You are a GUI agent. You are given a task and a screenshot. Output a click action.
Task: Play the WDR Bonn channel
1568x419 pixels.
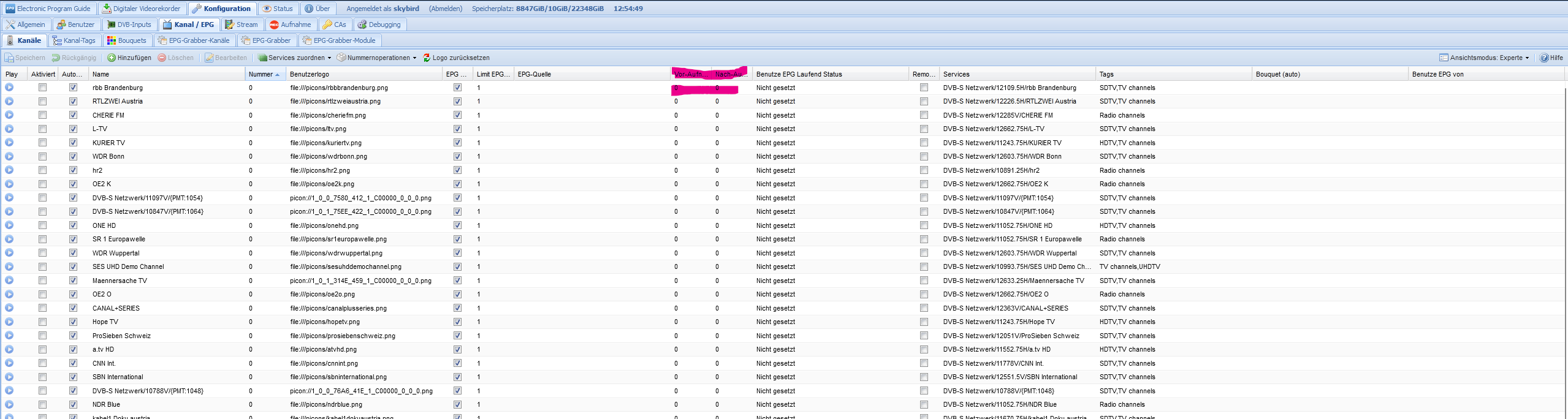(9, 156)
